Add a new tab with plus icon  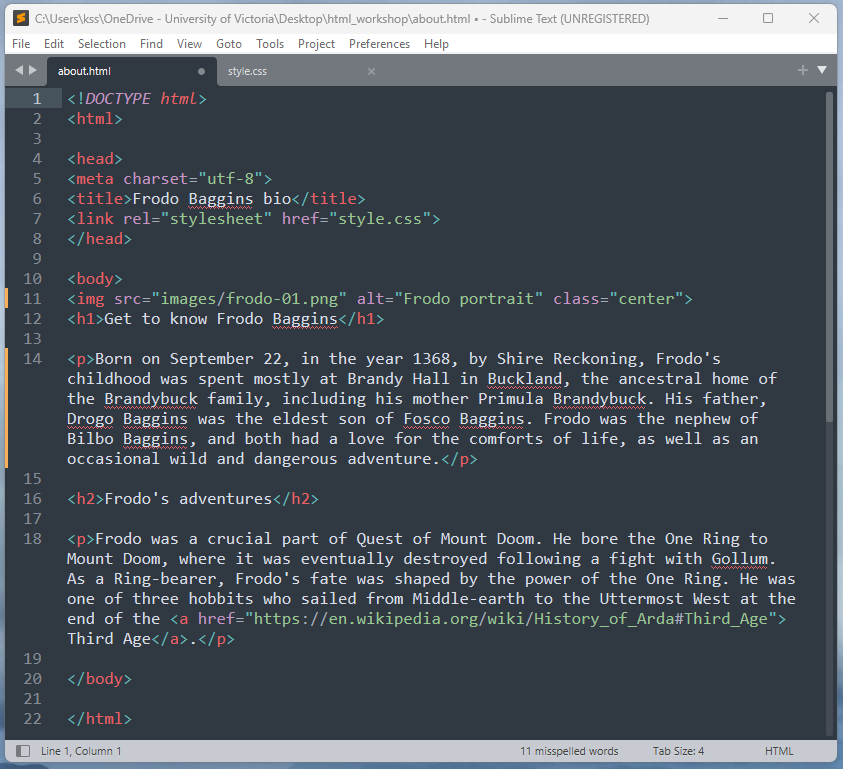pyautogui.click(x=803, y=70)
